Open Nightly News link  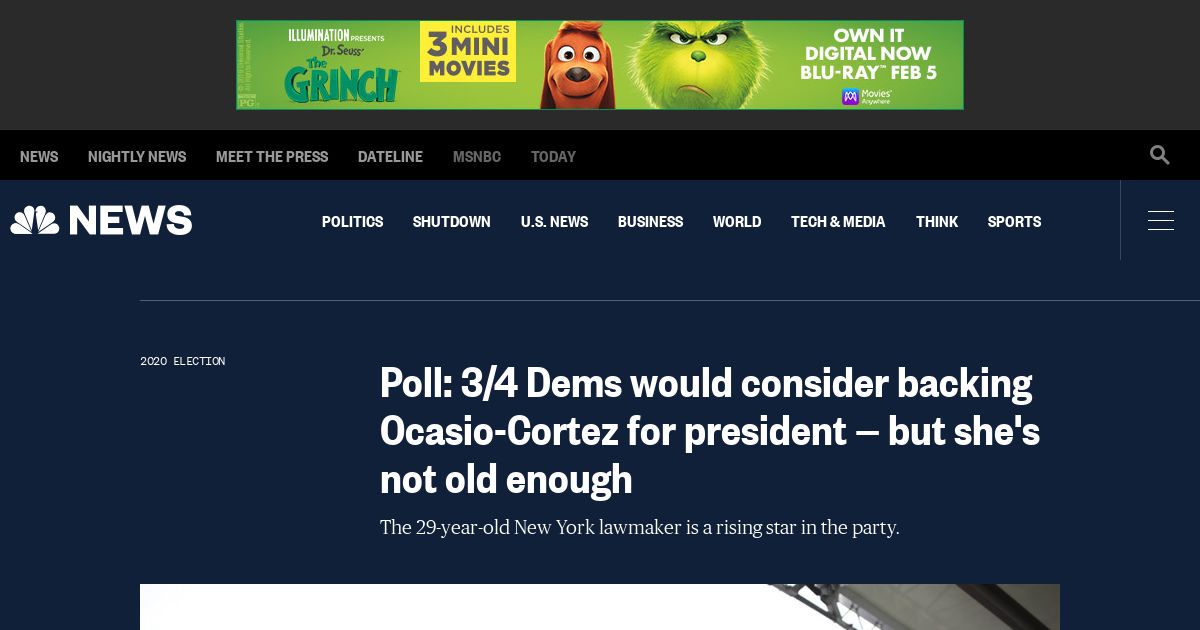137,157
